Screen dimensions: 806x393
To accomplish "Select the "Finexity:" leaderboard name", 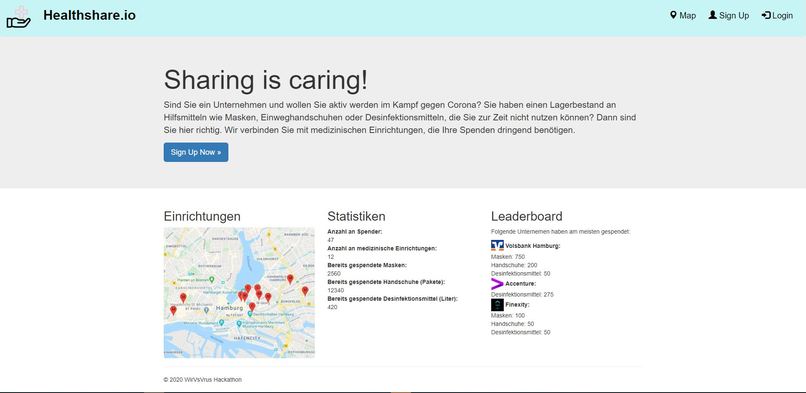I will [517, 305].
